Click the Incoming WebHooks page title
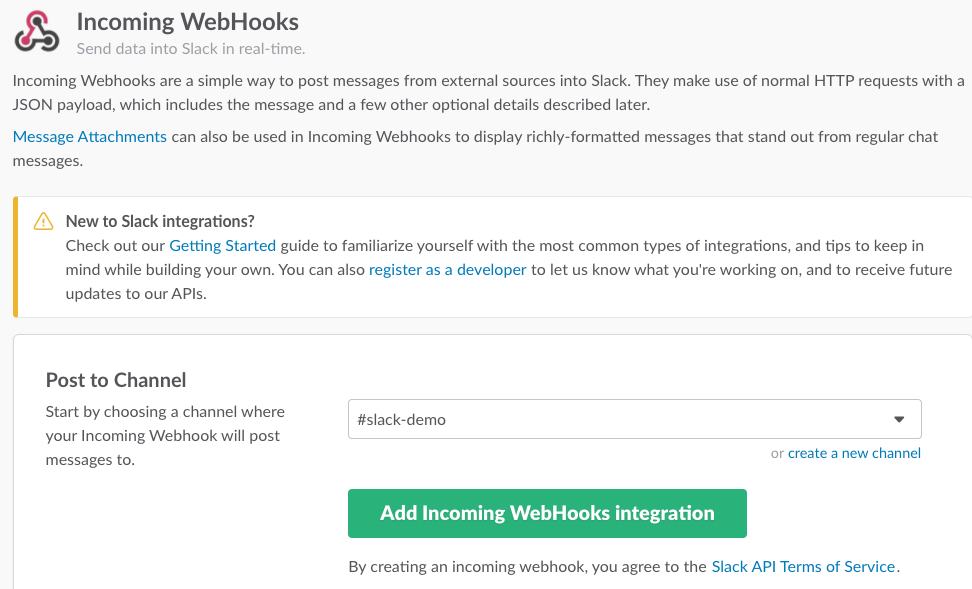Image resolution: width=972 pixels, height=589 pixels. pos(188,21)
